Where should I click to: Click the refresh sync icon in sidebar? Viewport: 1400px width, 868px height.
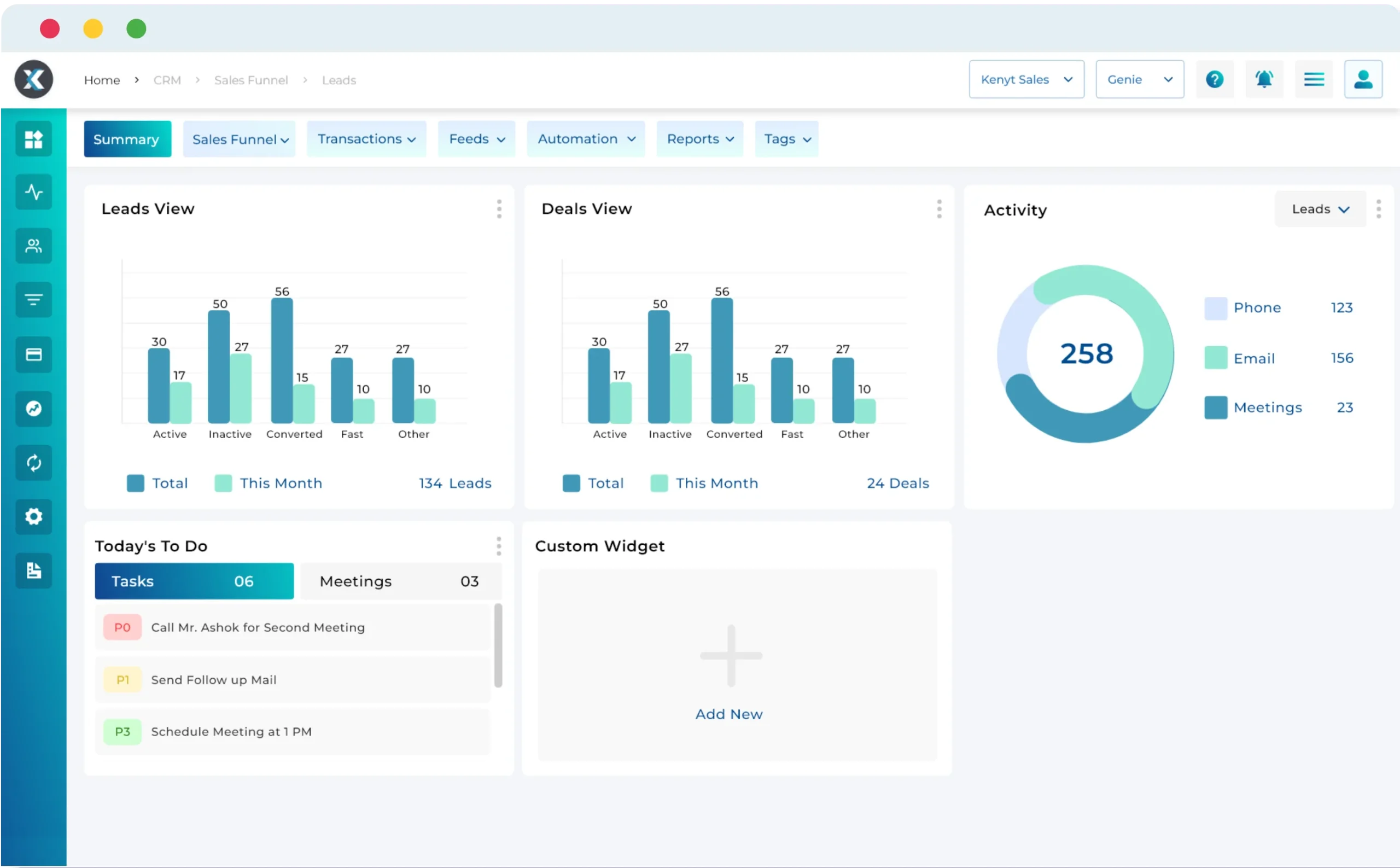point(34,463)
